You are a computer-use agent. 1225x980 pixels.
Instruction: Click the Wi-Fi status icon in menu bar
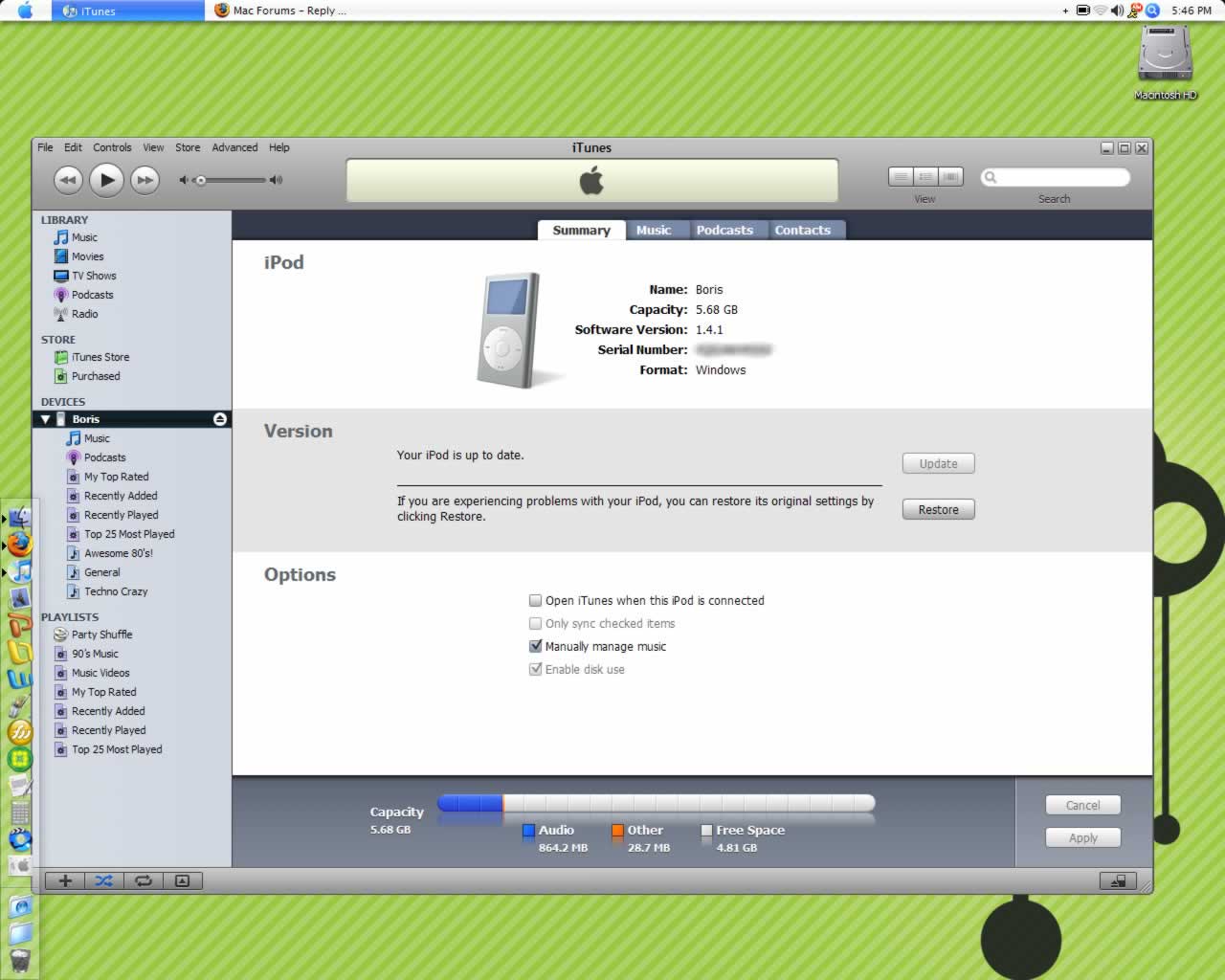tap(1101, 11)
